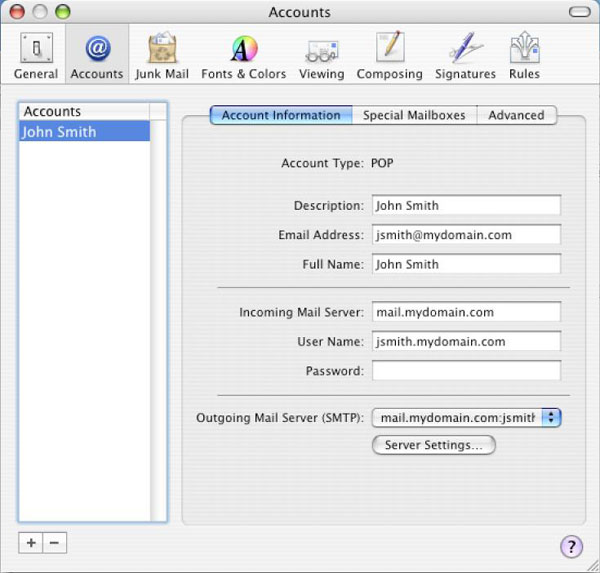This screenshot has width=600, height=573.
Task: Add a new account with plus button
Action: coord(31,543)
